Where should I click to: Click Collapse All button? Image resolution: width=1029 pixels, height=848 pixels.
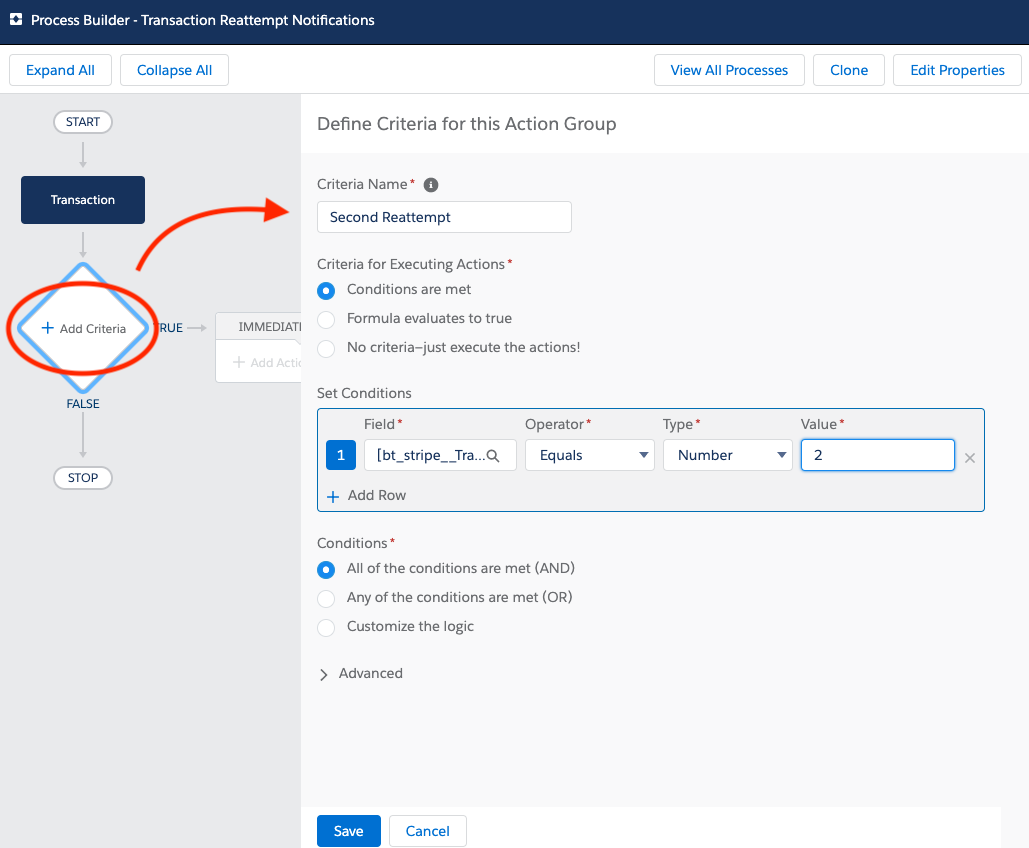coord(175,70)
